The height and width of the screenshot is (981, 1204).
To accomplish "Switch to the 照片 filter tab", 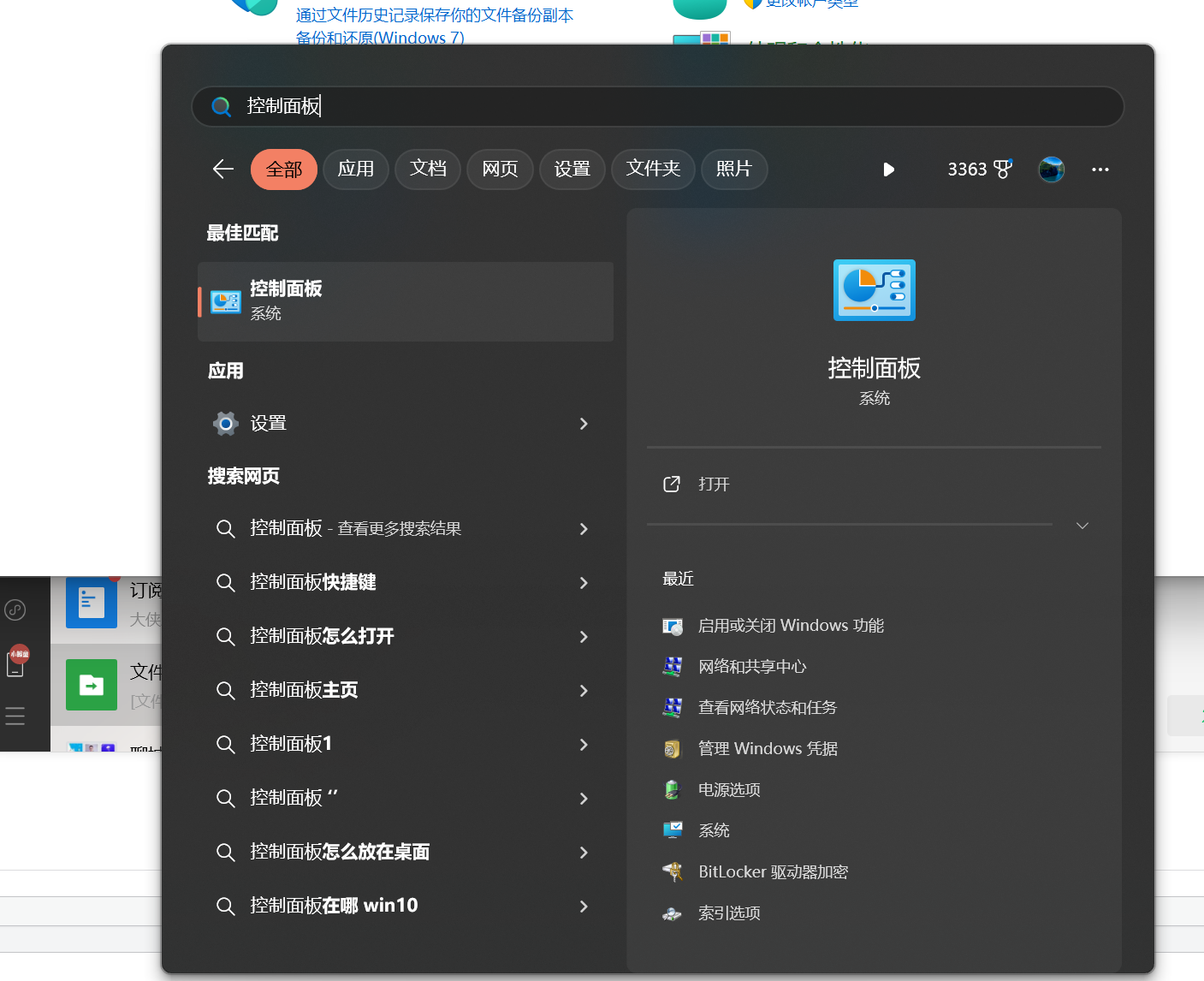I will point(734,169).
